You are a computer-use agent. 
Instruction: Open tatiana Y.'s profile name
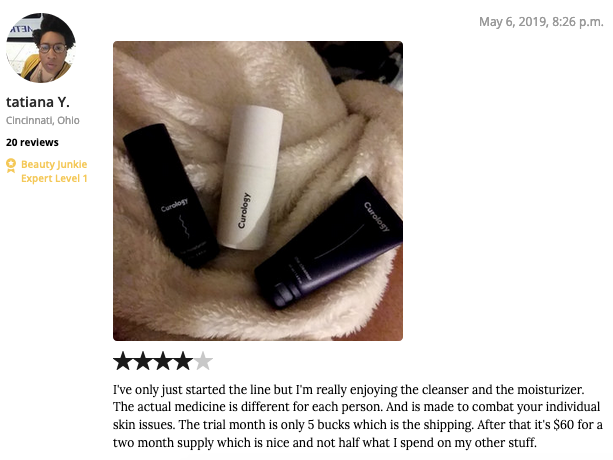click(38, 102)
